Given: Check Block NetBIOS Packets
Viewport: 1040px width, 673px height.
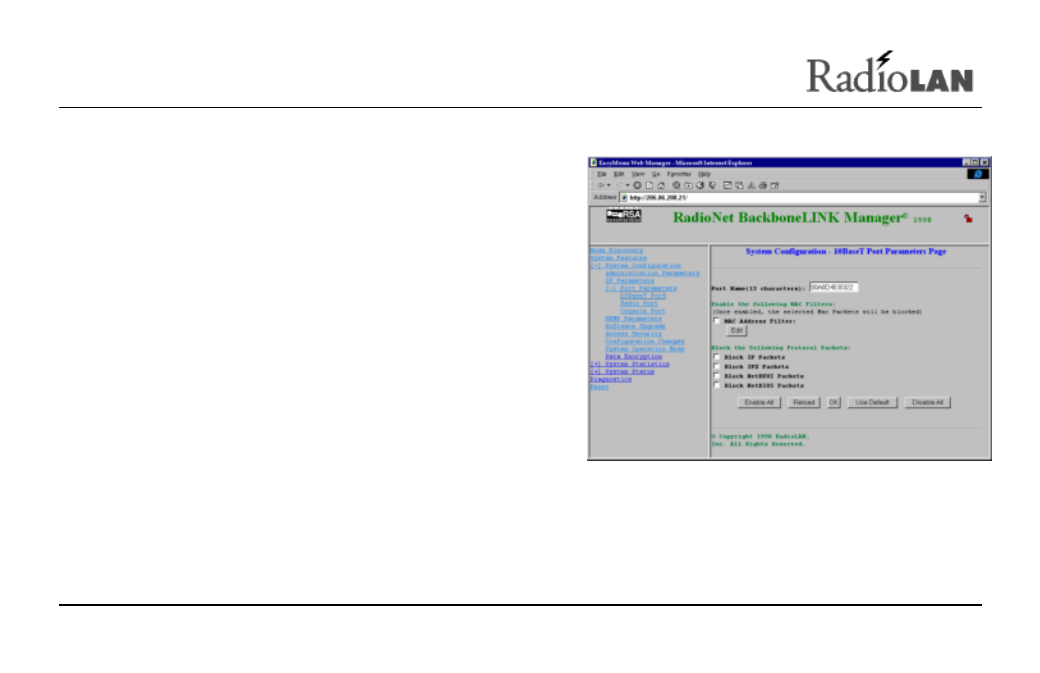Looking at the screenshot, I should click(x=716, y=385).
